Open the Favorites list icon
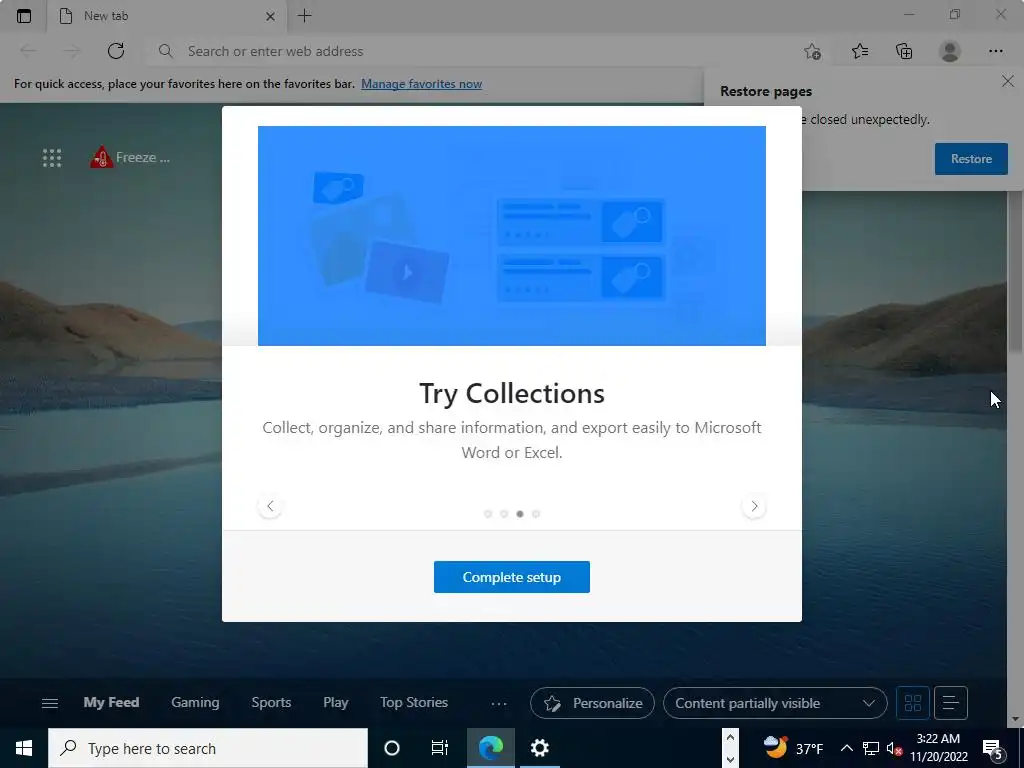This screenshot has width=1024, height=768. (x=860, y=51)
